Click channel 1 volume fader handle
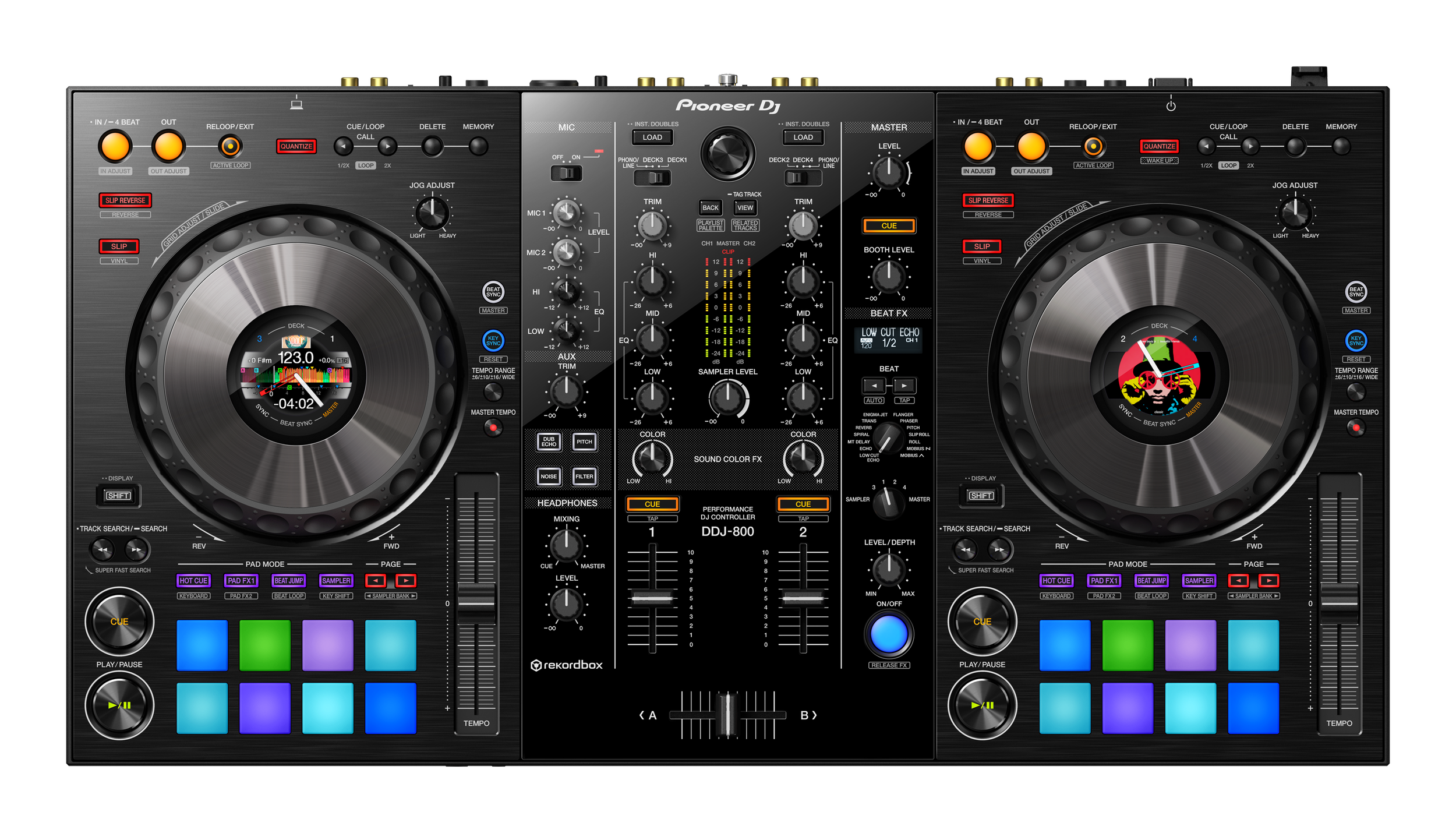The width and height of the screenshot is (1456, 833). [x=652, y=598]
